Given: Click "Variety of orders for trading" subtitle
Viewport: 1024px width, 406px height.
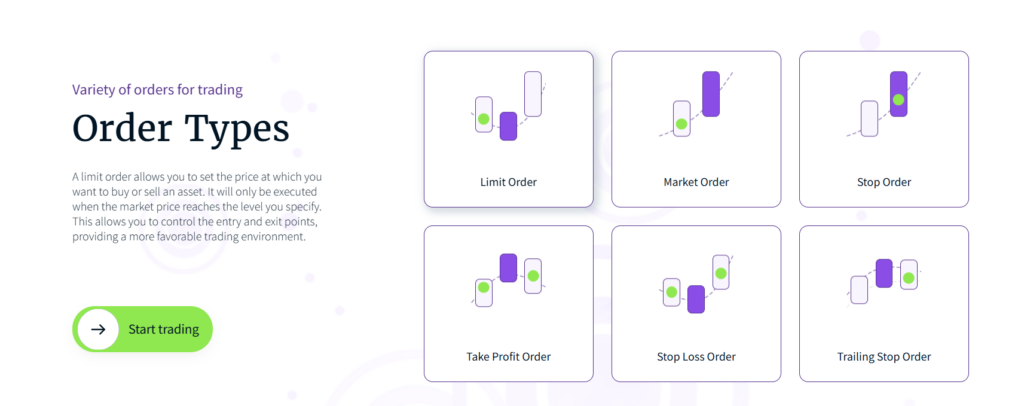Looking at the screenshot, I should (157, 89).
